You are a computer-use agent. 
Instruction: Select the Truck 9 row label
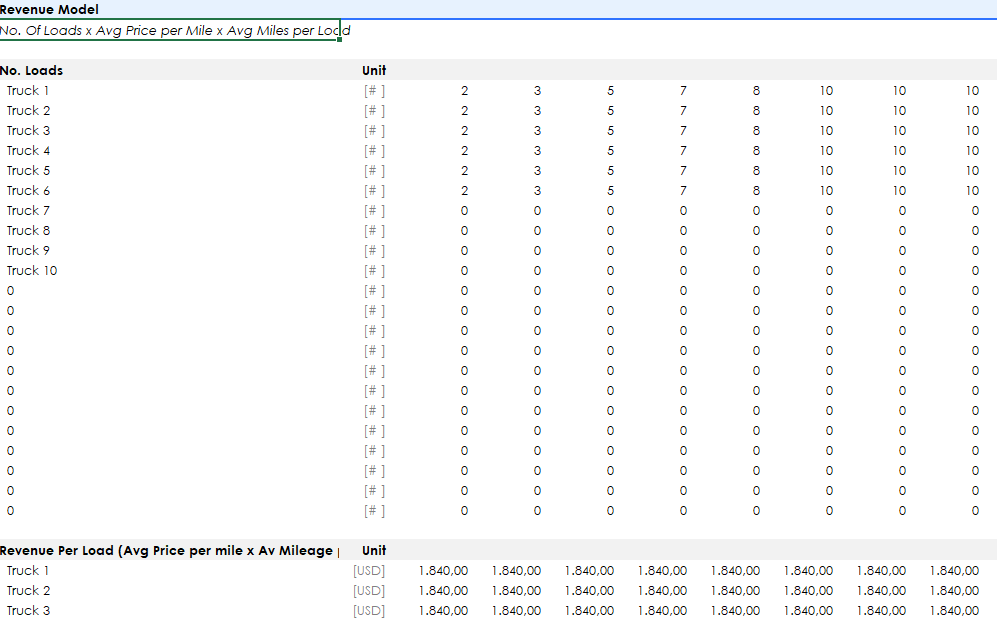[x=28, y=250]
